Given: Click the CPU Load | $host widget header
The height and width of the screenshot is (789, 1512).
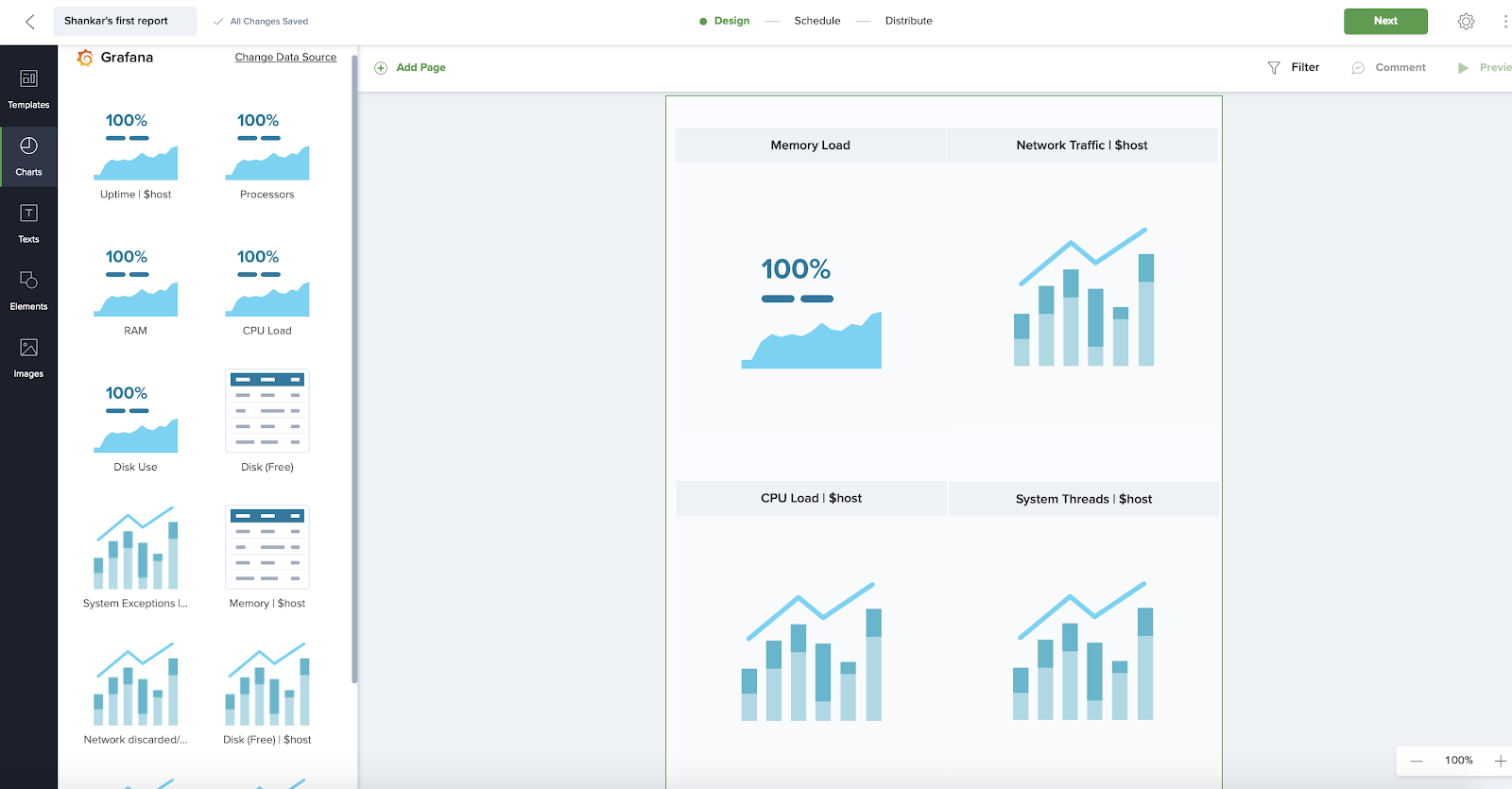Looking at the screenshot, I should click(811, 498).
